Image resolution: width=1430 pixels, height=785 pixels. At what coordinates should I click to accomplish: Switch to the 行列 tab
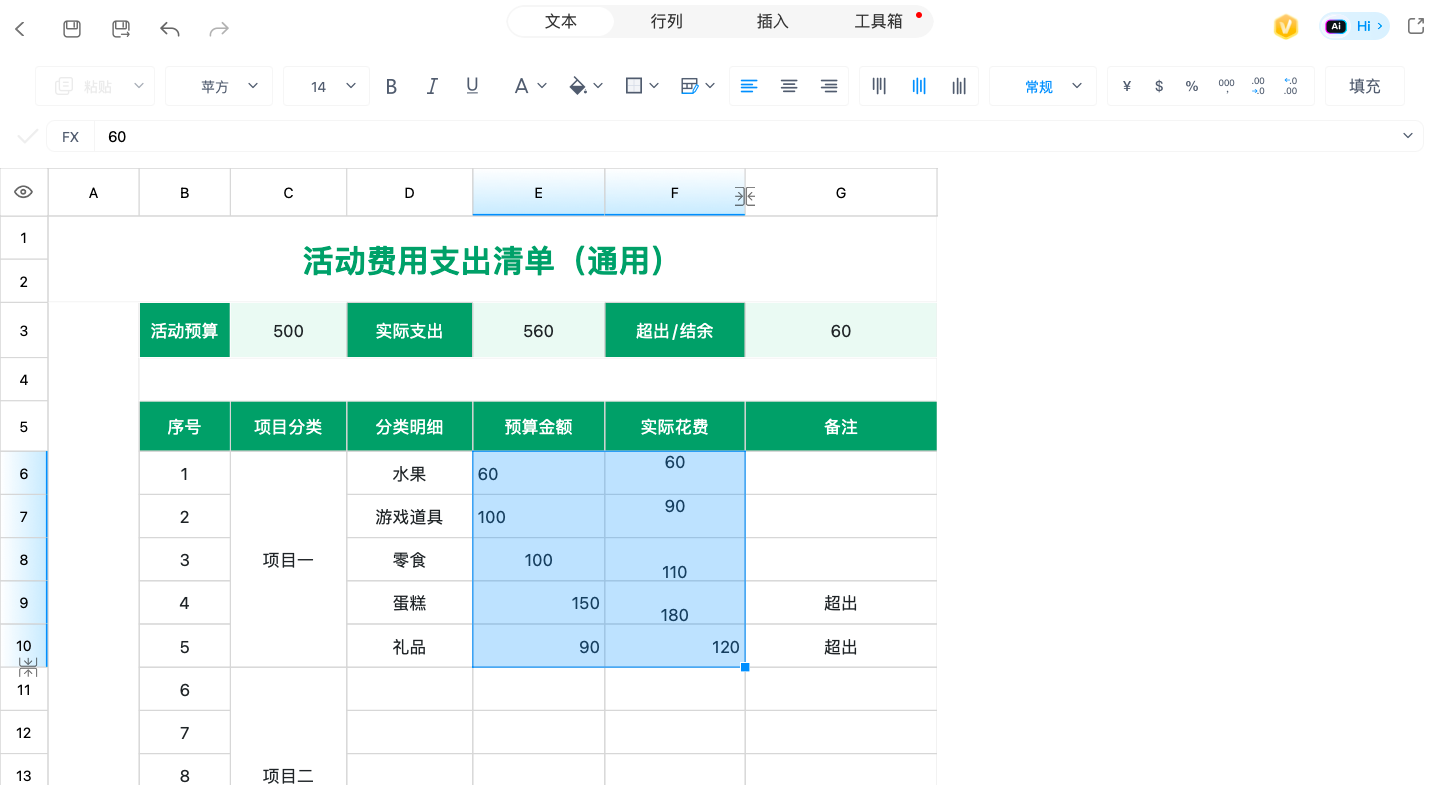click(x=667, y=21)
